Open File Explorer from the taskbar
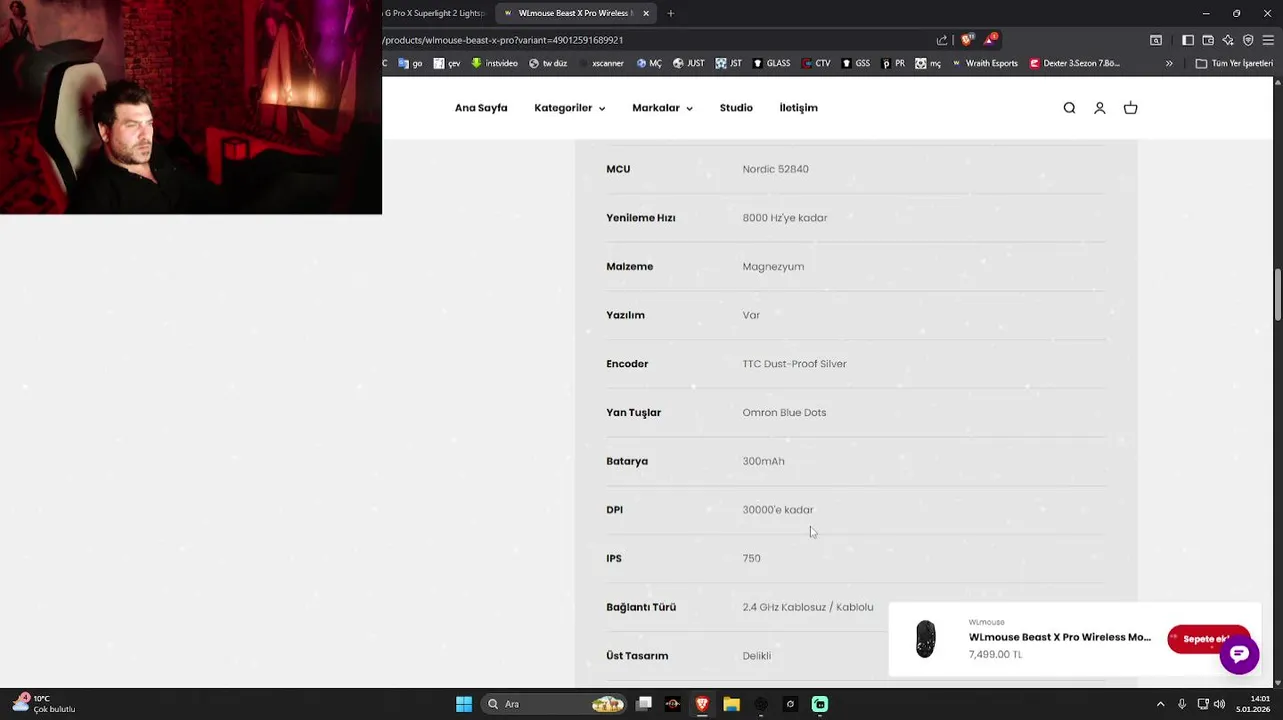This screenshot has width=1283, height=720. click(x=731, y=704)
